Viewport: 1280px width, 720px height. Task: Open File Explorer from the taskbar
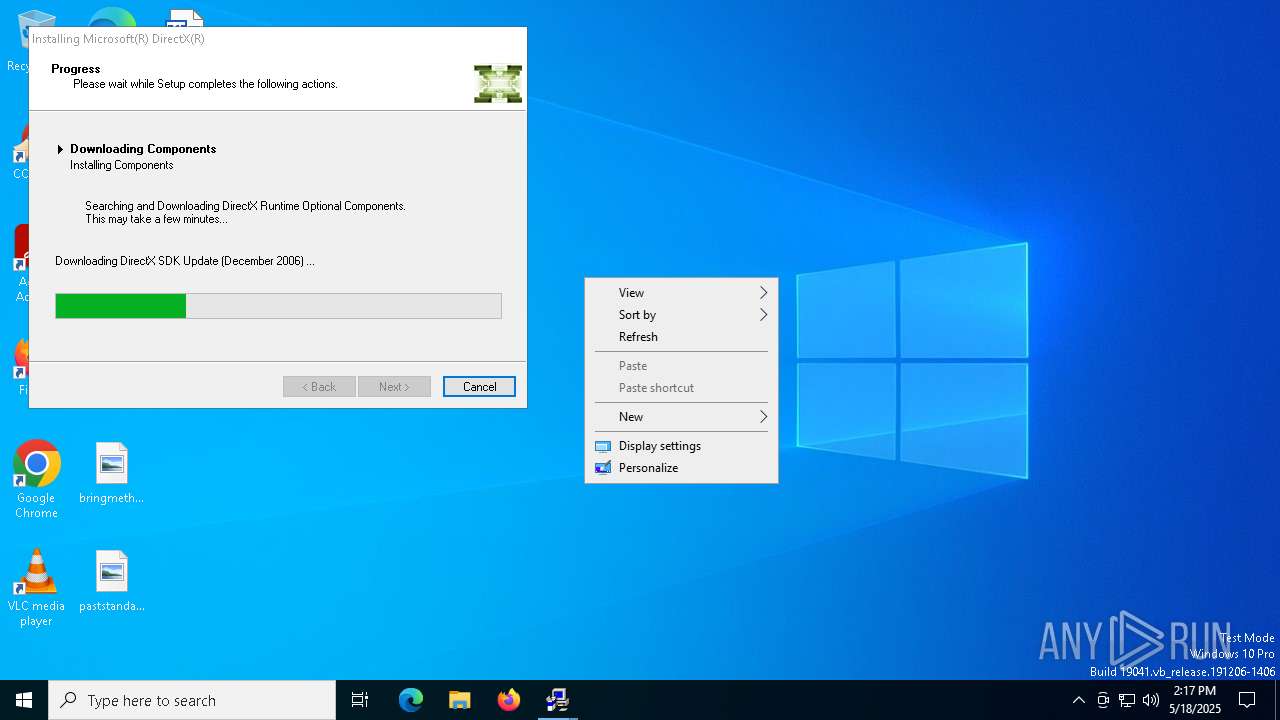(x=460, y=700)
